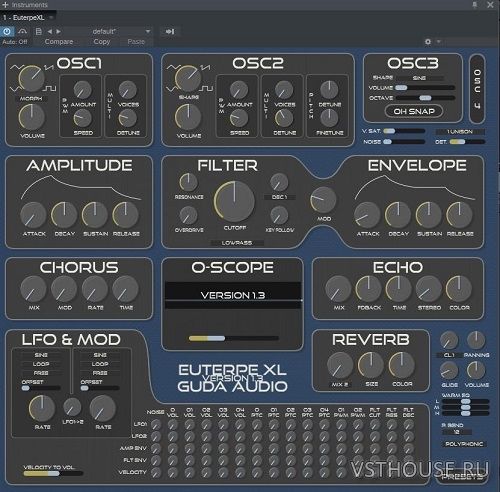500x492 pixels.
Task: Click OSC2 triangle wave icon
Action: pyautogui.click(x=172, y=89)
